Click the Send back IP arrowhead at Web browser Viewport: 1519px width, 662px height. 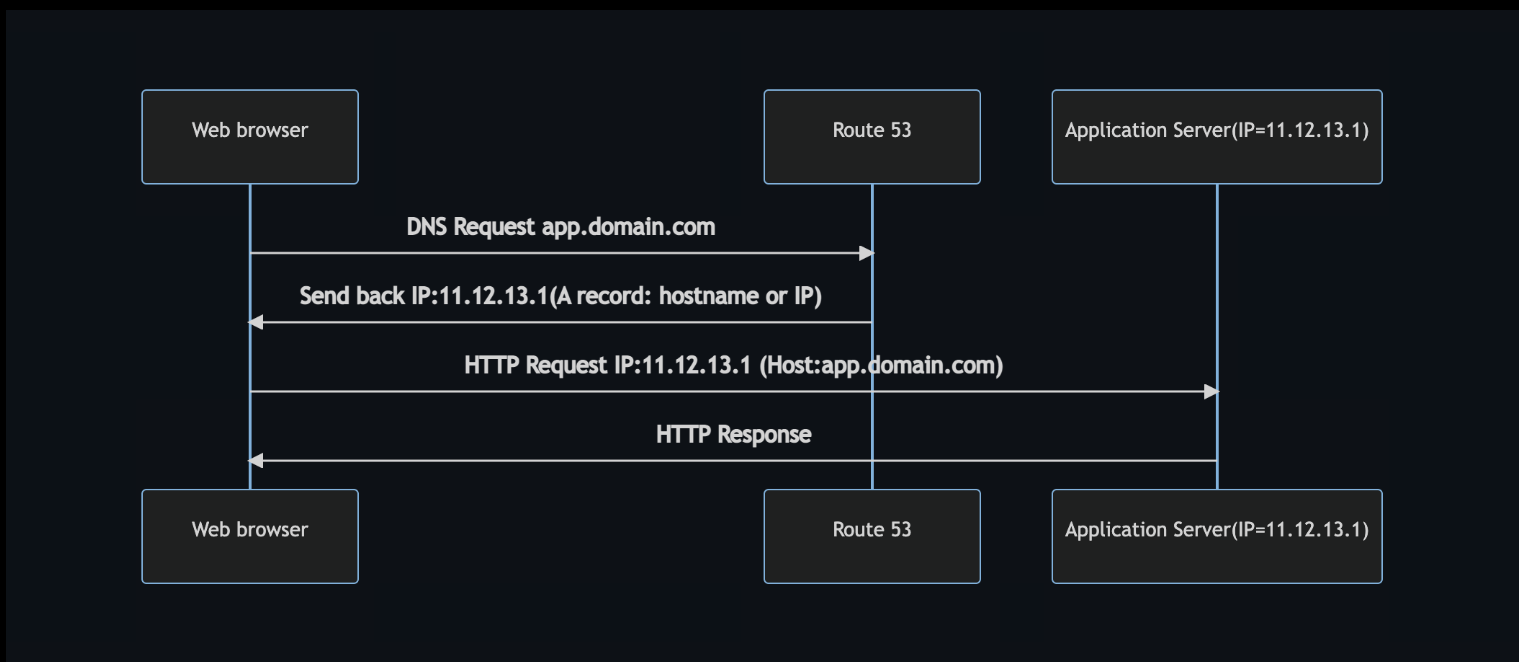[256, 322]
